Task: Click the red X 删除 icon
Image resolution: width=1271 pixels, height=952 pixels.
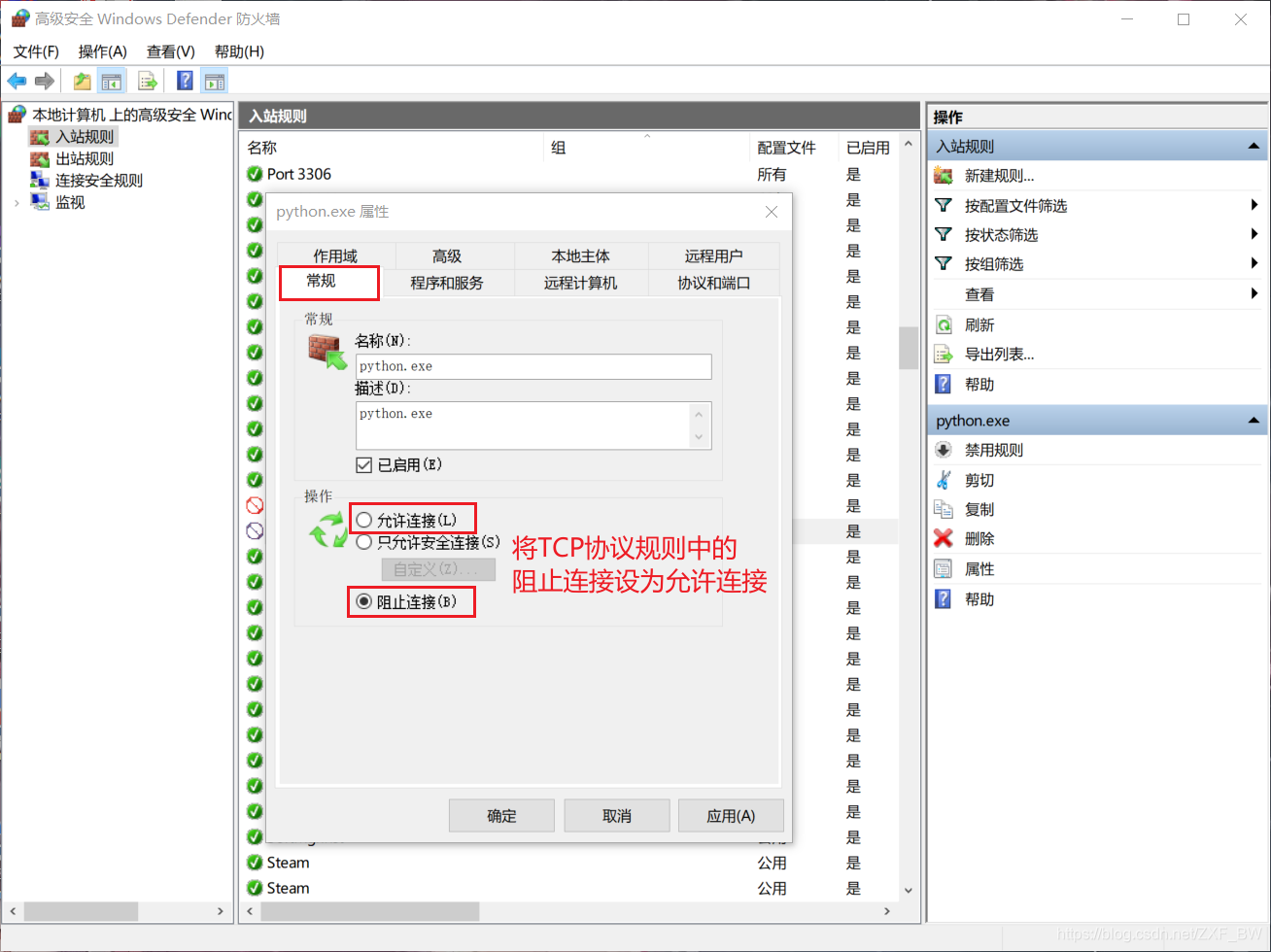Action: (x=944, y=538)
